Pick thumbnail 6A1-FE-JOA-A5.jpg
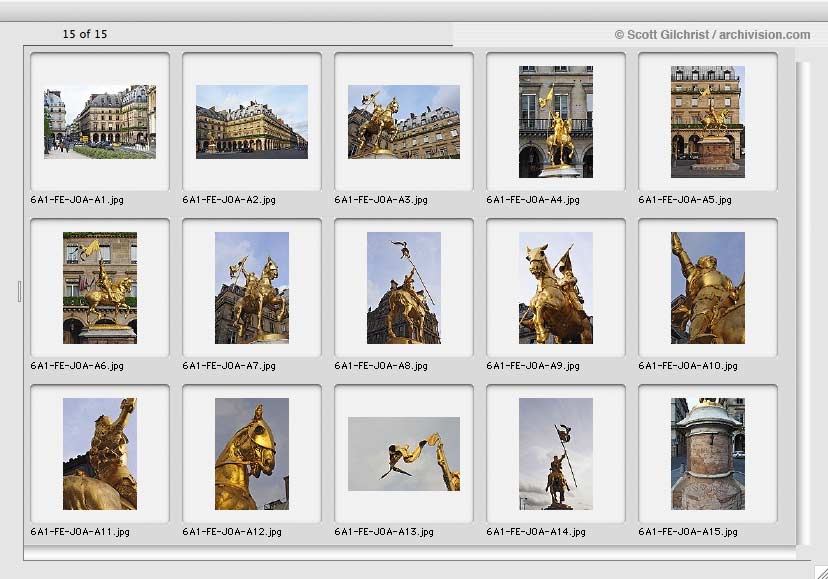 click(x=708, y=122)
